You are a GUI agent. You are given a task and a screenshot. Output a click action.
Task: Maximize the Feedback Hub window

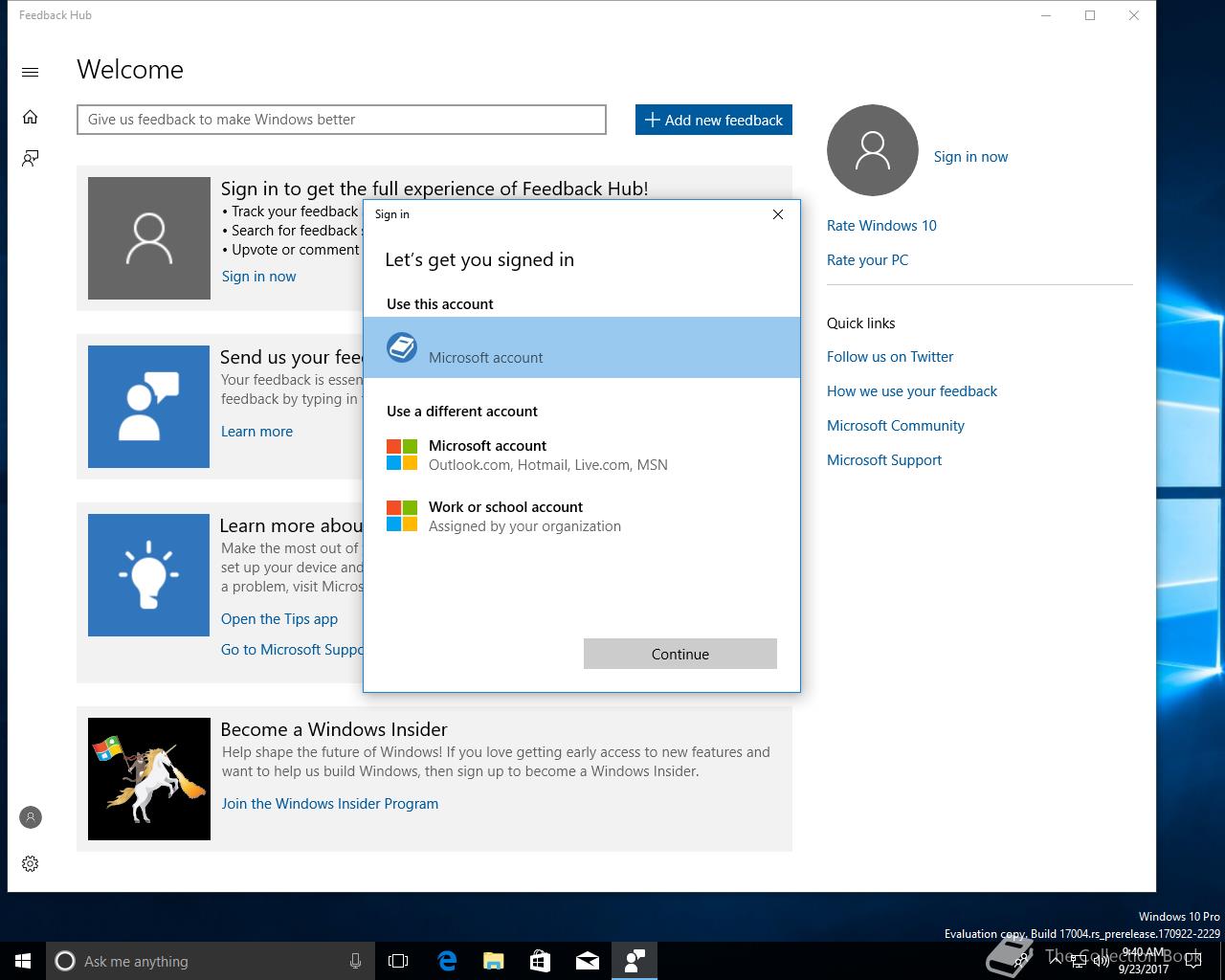tap(1090, 15)
